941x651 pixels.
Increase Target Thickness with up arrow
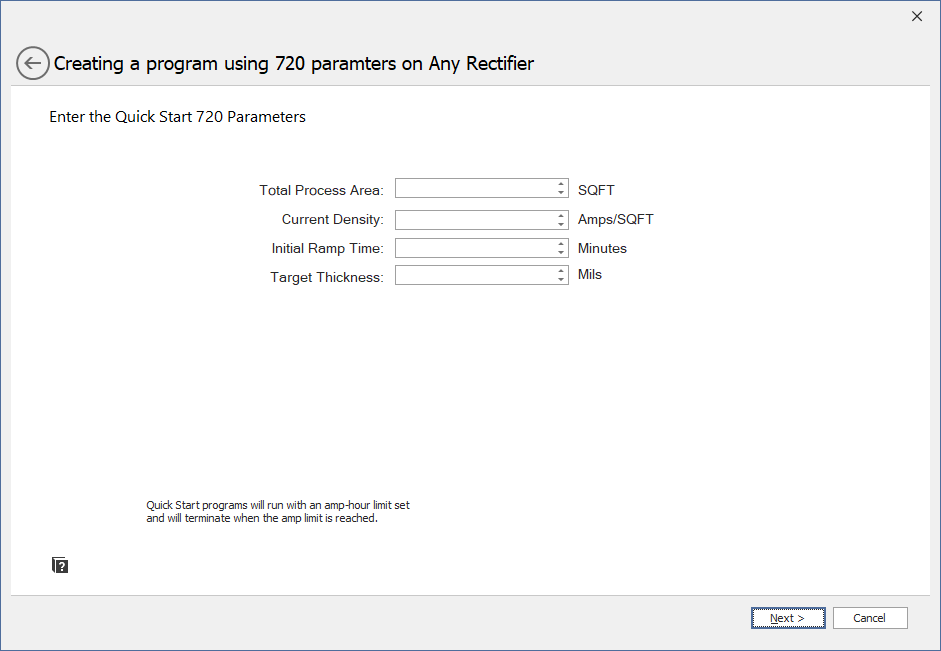(x=561, y=270)
